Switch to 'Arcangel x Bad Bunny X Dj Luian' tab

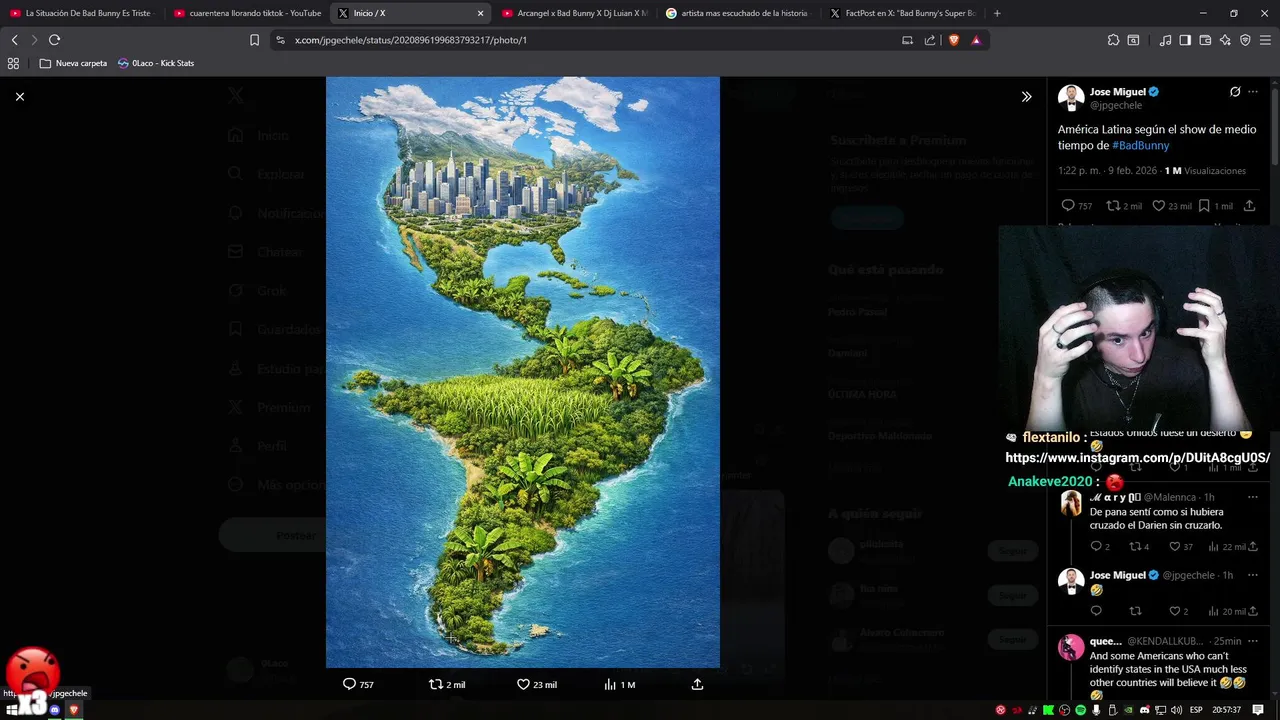574,13
